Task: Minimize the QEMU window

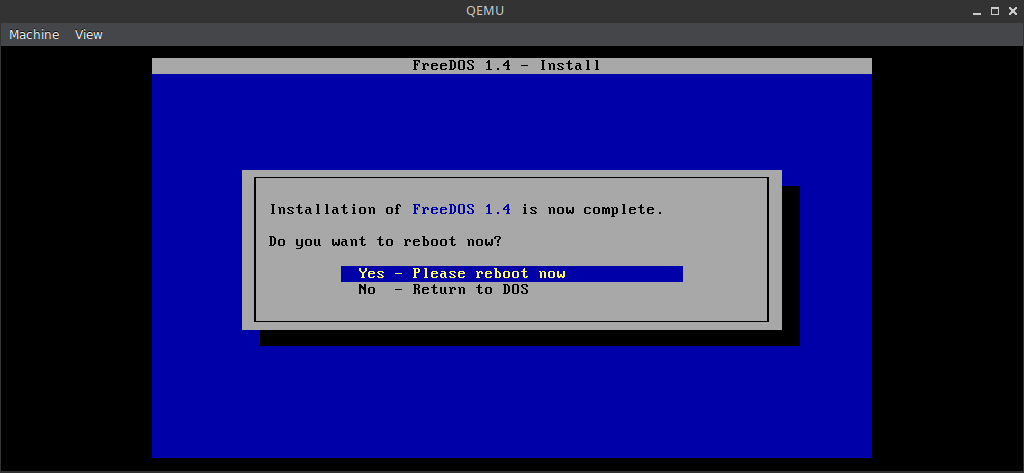Action: (978, 11)
